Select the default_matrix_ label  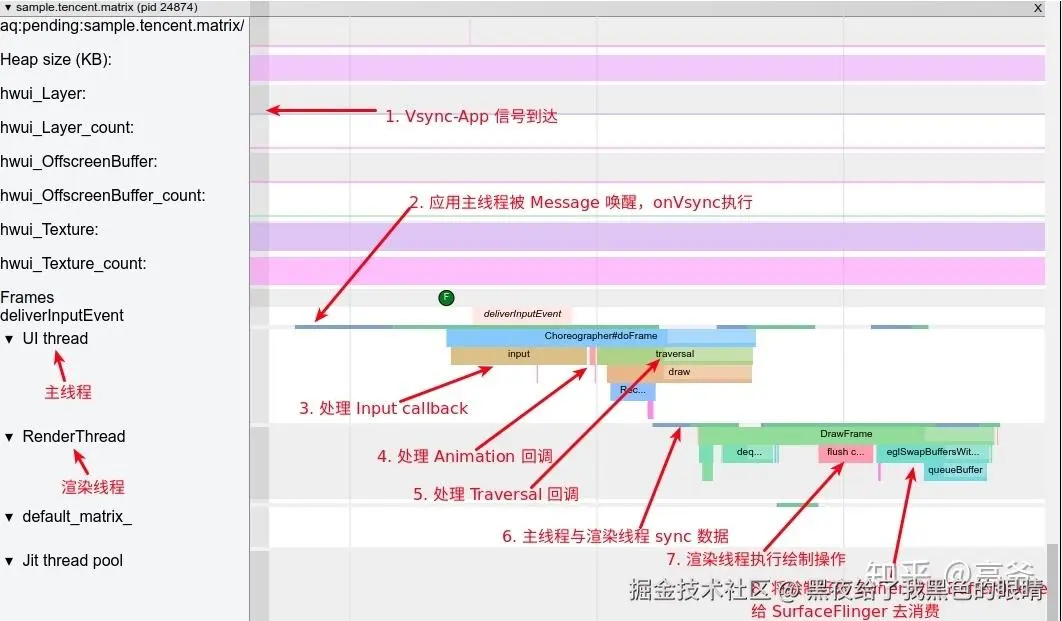[x=77, y=517]
